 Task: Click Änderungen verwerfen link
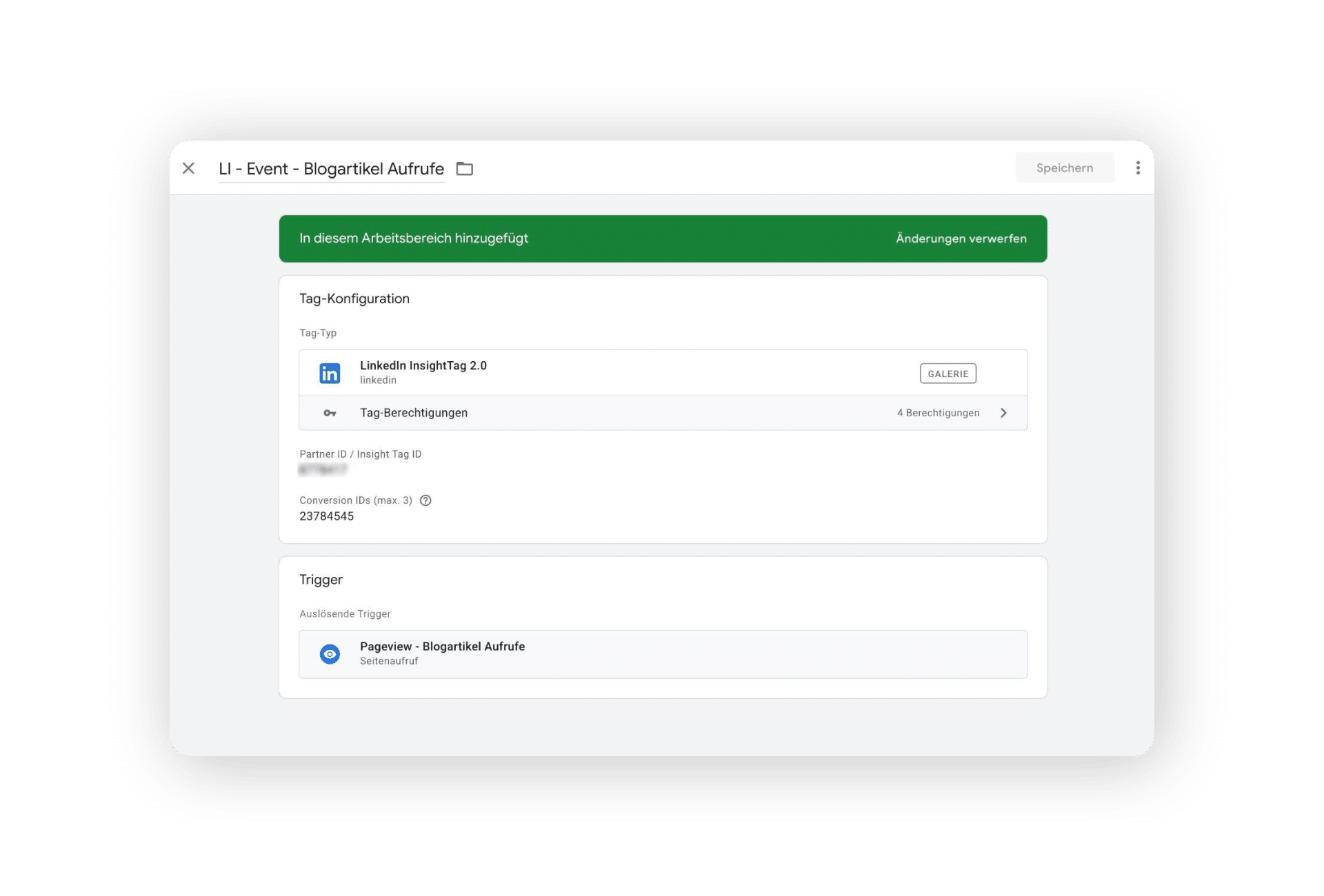coord(961,238)
